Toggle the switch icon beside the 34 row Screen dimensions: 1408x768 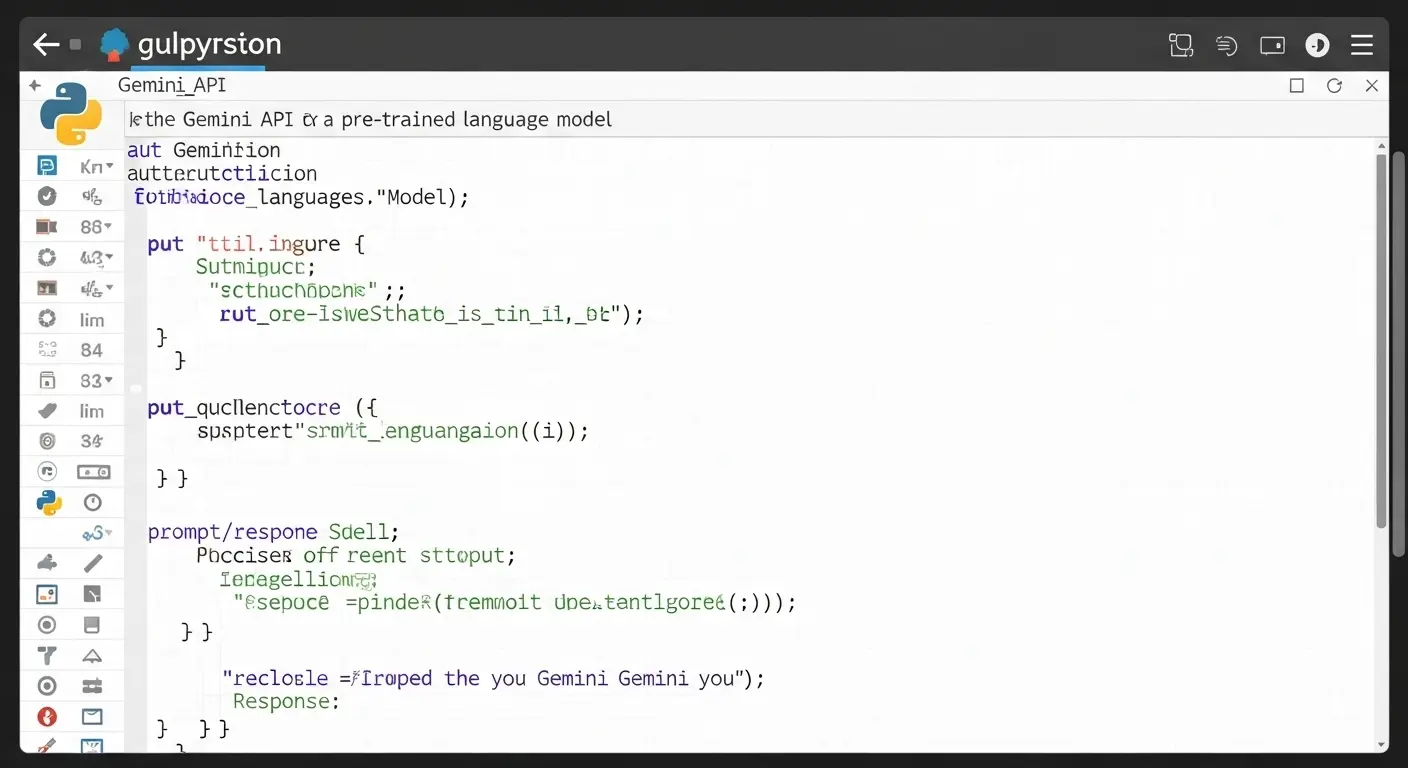click(x=93, y=471)
